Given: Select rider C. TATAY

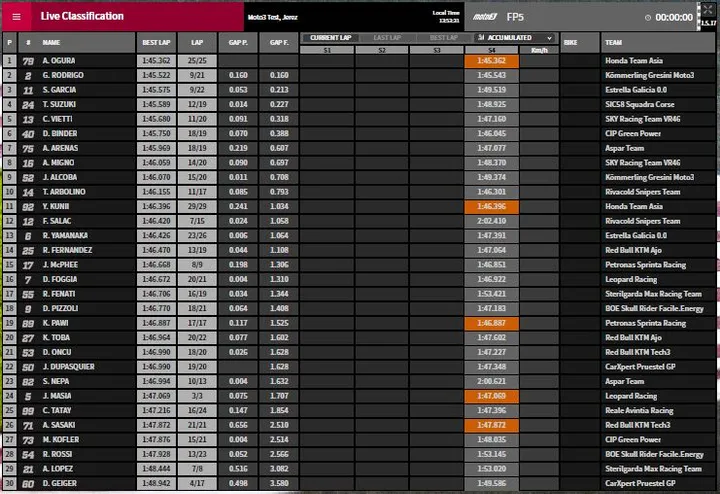Looking at the screenshot, I should click(x=57, y=410).
